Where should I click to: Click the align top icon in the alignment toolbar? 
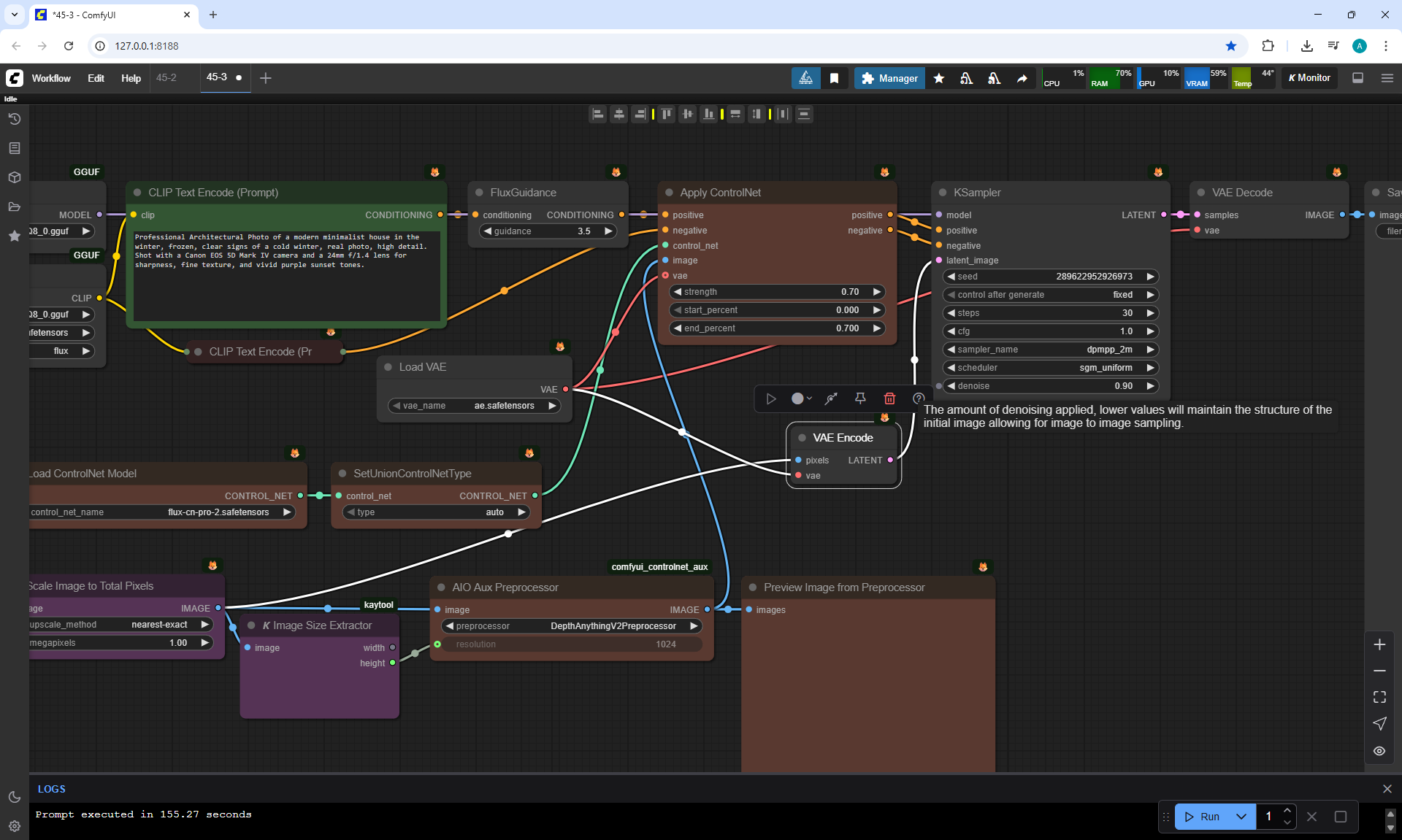coord(666,114)
